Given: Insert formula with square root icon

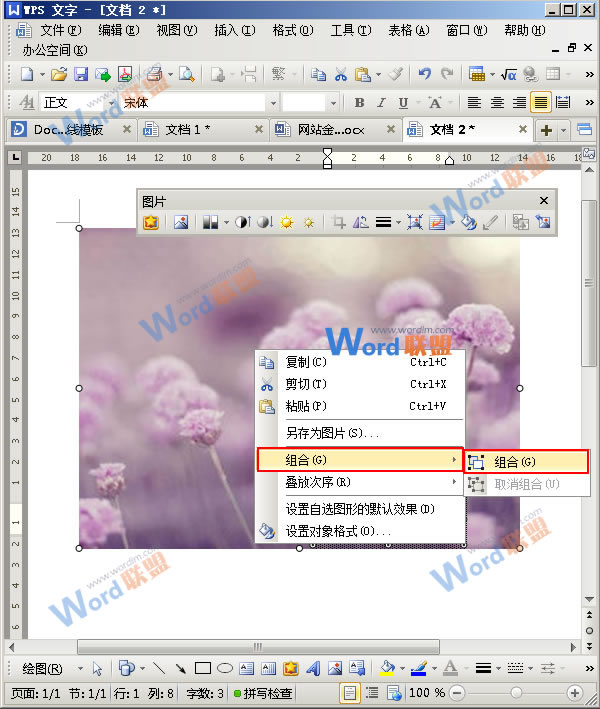Looking at the screenshot, I should [509, 74].
